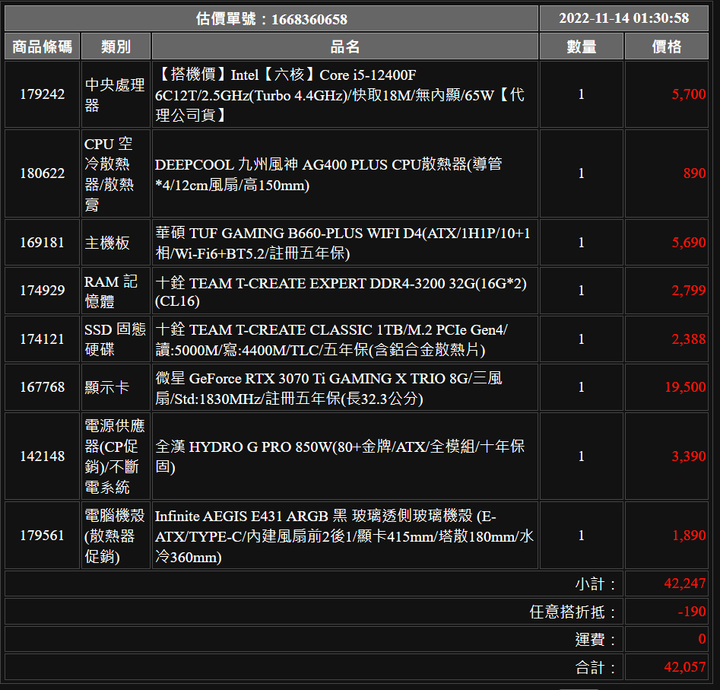Click the subtotal amount 42,247
This screenshot has height=690, width=720.
coord(685,583)
